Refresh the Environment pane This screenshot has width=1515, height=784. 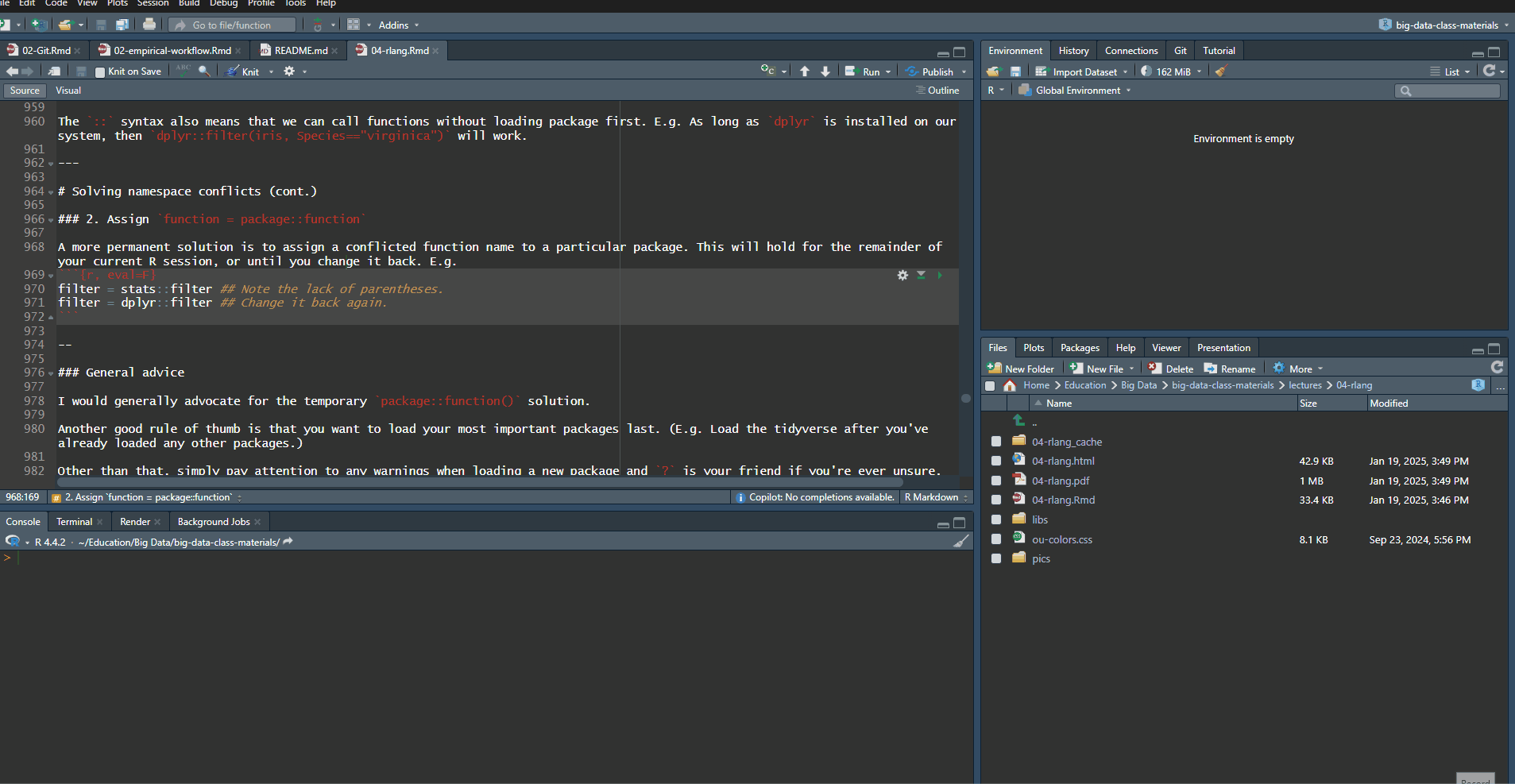[x=1490, y=71]
